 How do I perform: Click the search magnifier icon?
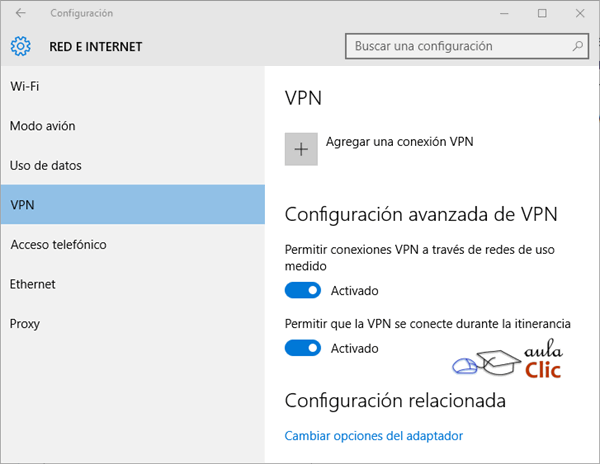tap(578, 46)
